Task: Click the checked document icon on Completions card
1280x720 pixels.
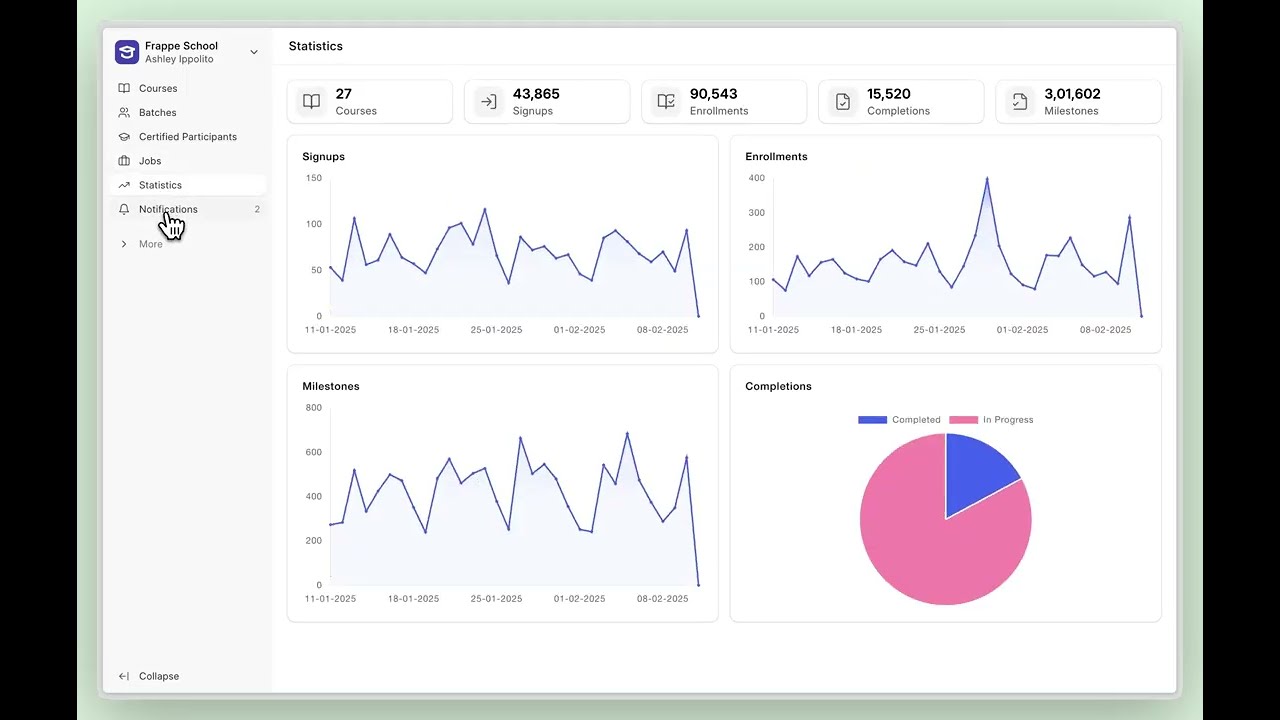Action: click(x=843, y=101)
